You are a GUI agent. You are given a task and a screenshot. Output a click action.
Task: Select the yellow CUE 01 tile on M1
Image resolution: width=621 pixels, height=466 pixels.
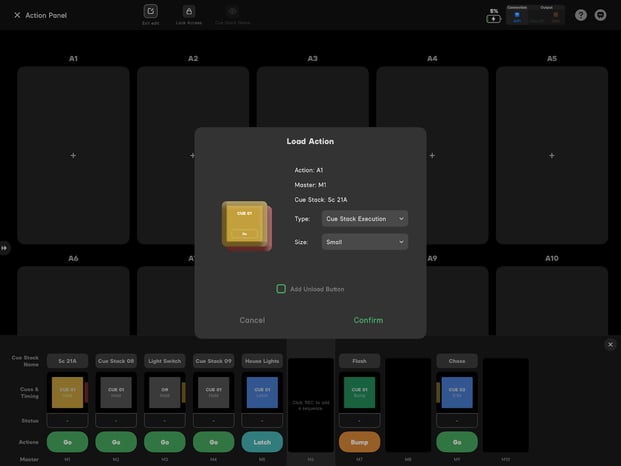pos(67,392)
